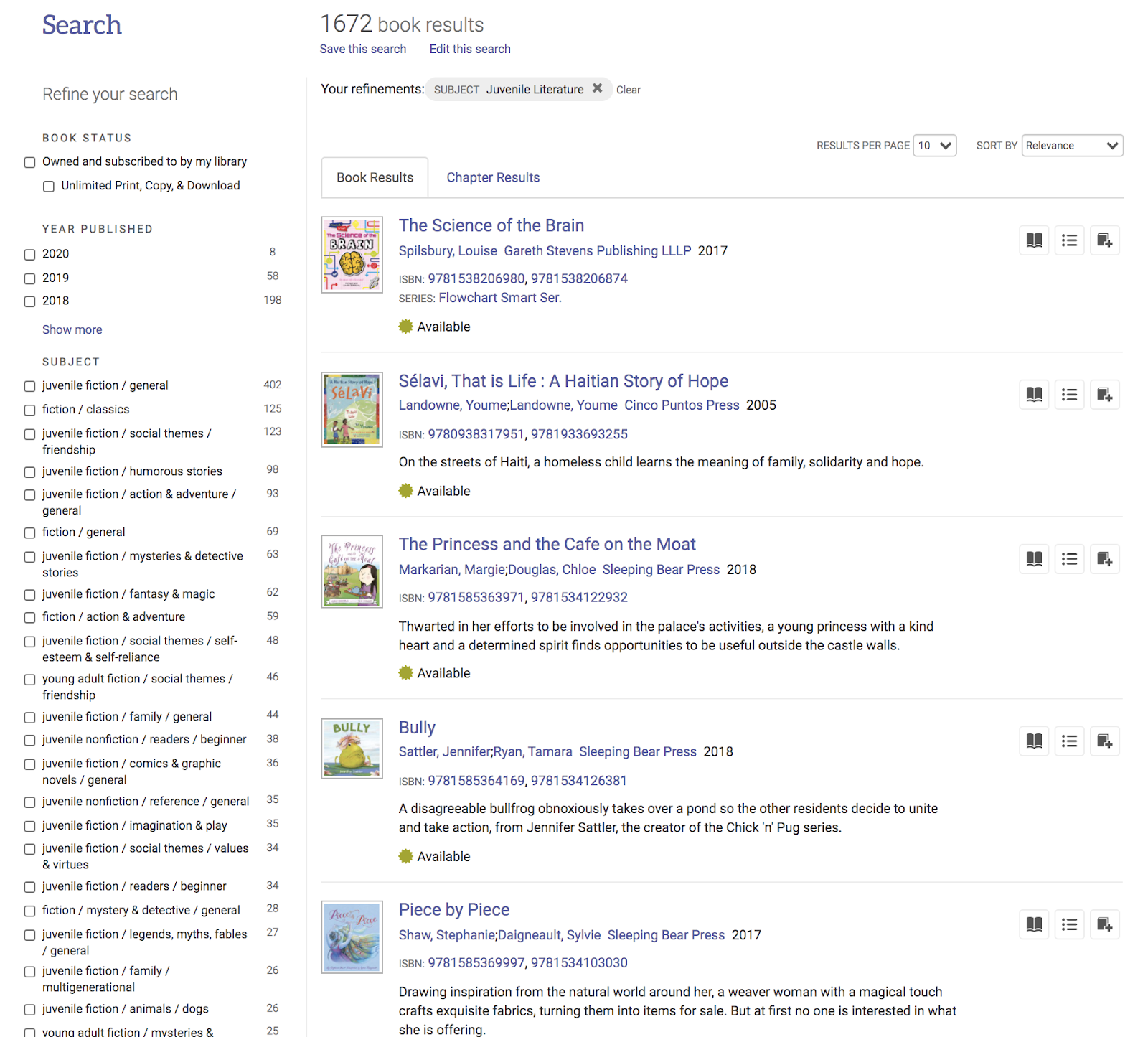Viewport: 1148px width, 1037px height.
Task: Open series Flowchart Smart Ser.
Action: [x=500, y=298]
